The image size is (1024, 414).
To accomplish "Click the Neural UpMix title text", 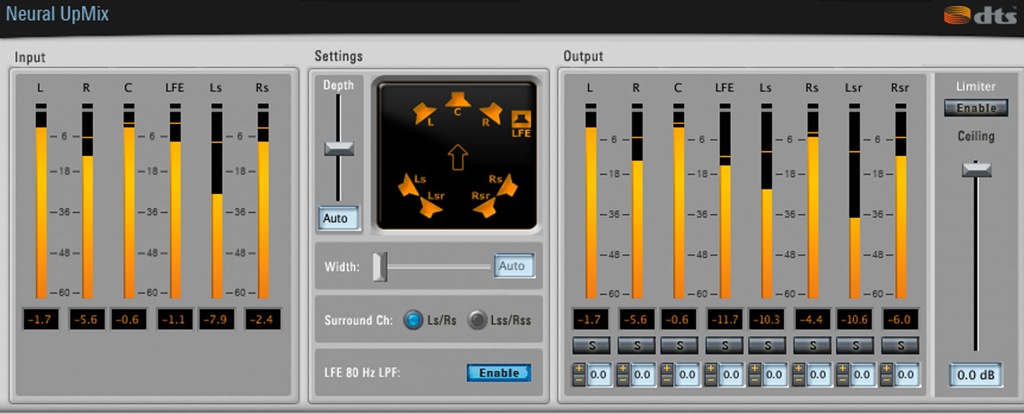I will [x=57, y=14].
